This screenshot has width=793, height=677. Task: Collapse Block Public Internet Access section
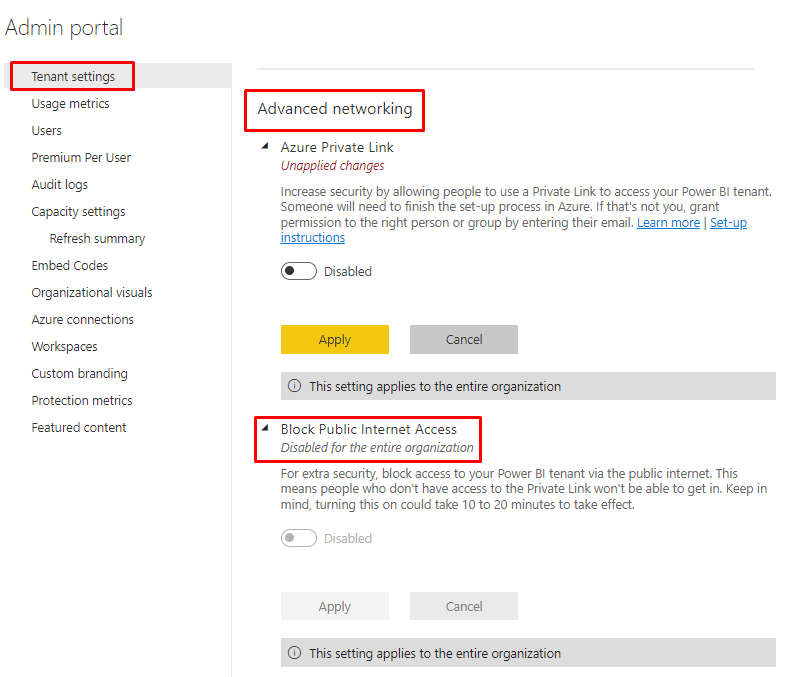(265, 429)
